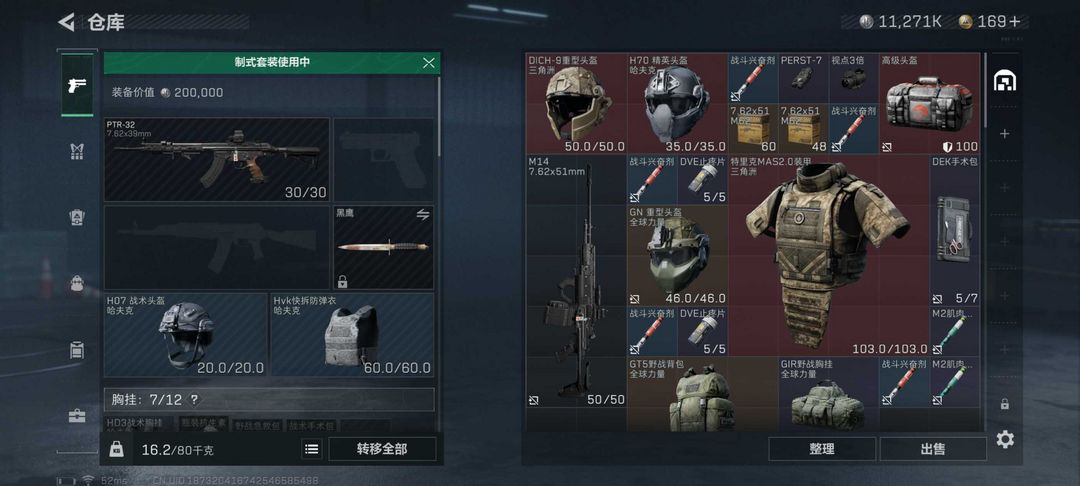Add a new stash tab with plus icon
This screenshot has width=1080, height=486.
pos(1005,134)
